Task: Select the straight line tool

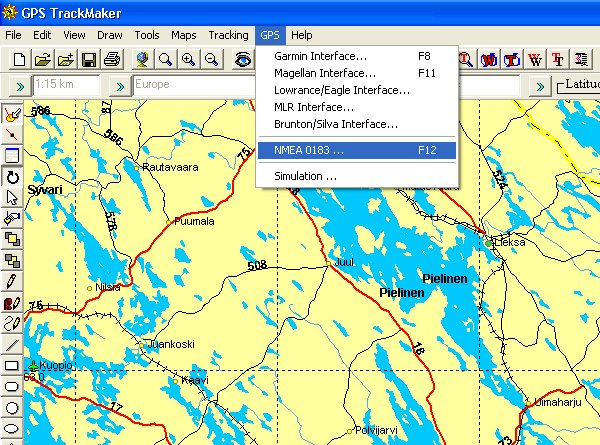Action: [x=12, y=345]
